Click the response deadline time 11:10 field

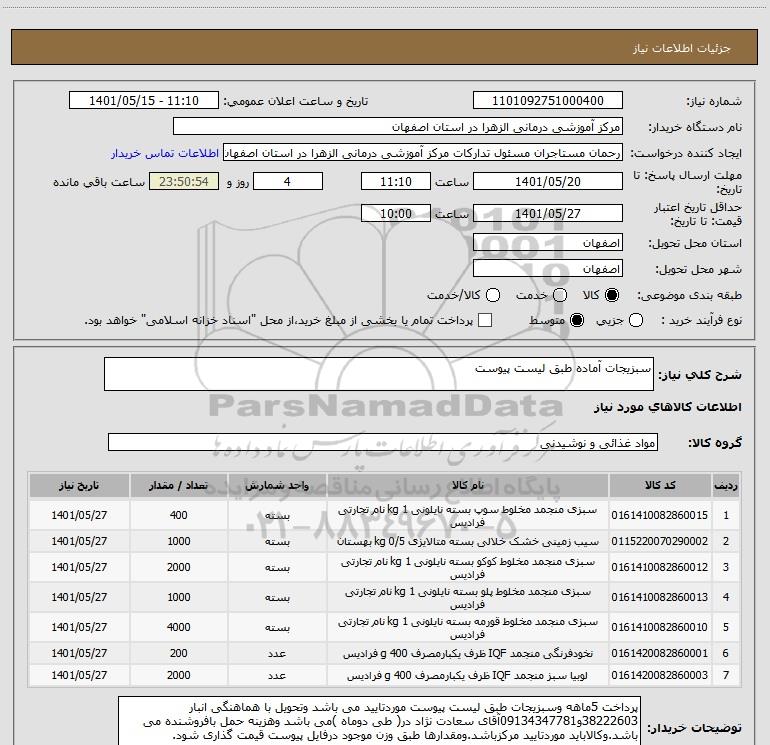[396, 181]
